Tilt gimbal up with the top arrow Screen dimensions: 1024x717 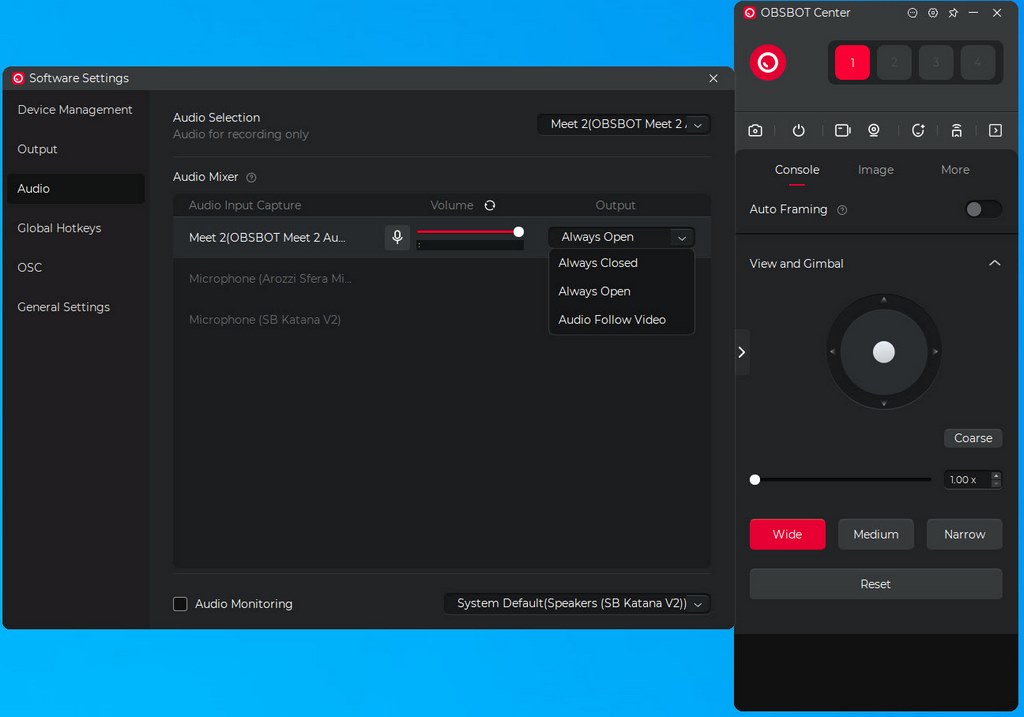pyautogui.click(x=884, y=300)
